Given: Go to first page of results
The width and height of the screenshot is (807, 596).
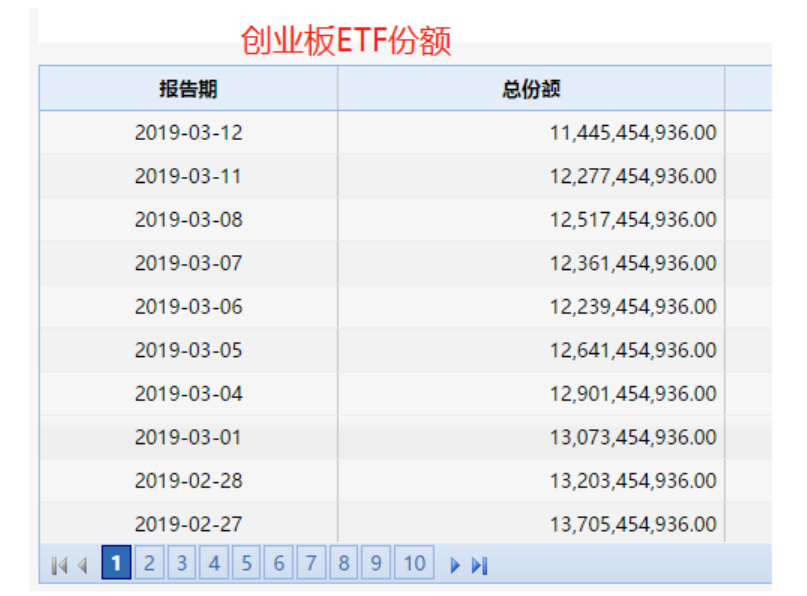Looking at the screenshot, I should tap(59, 565).
